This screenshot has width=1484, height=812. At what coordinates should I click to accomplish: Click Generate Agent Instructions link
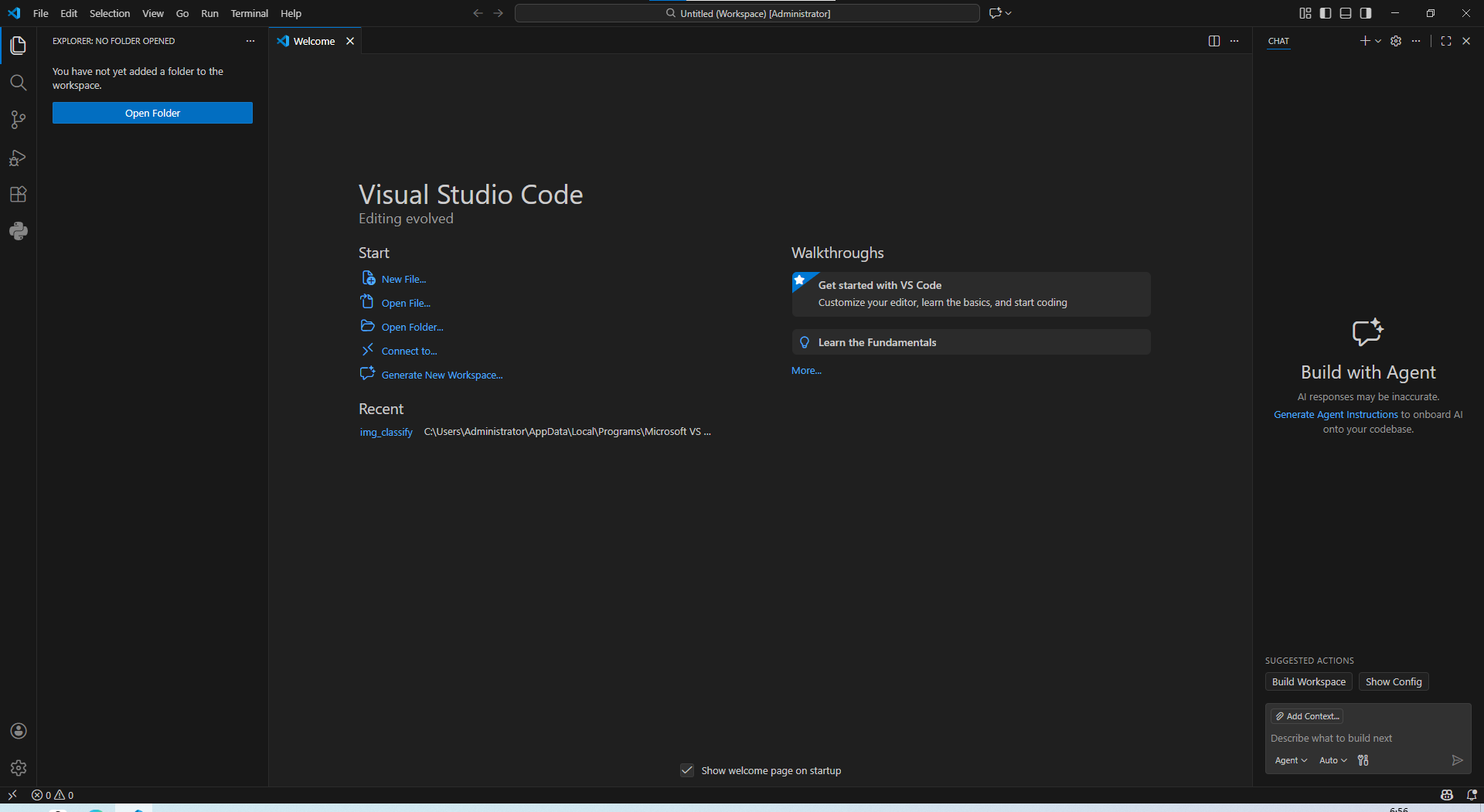pos(1336,414)
